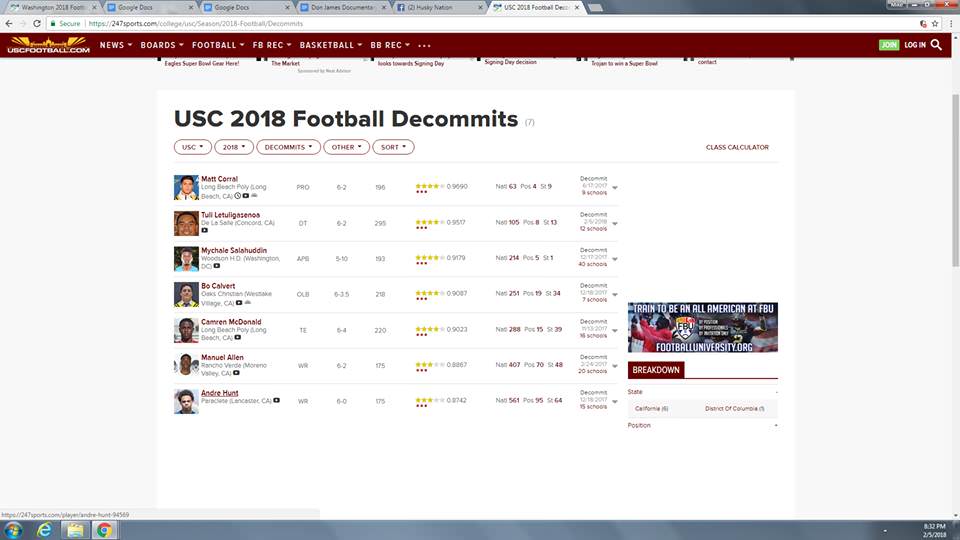Viewport: 960px width, 540px height.
Task: Click the green JOIN button
Action: point(889,45)
